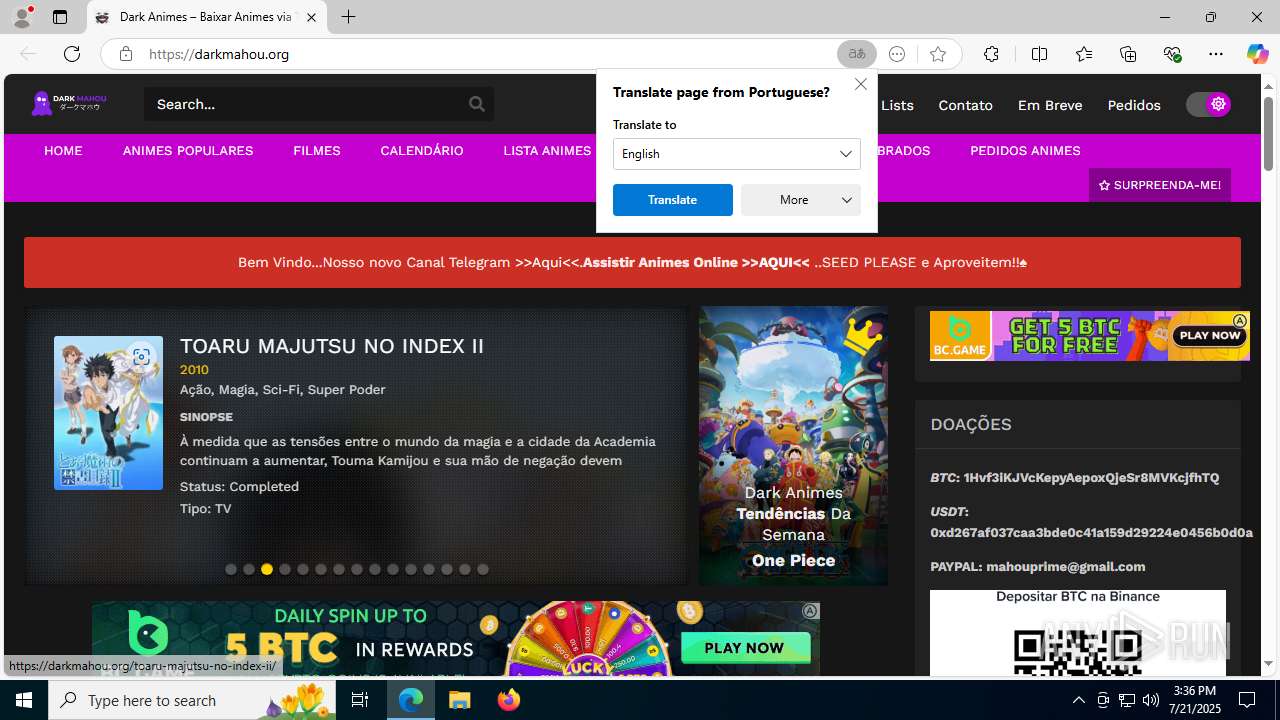The width and height of the screenshot is (1280, 720).
Task: Close the Dark Animes browser tab
Action: tap(311, 17)
